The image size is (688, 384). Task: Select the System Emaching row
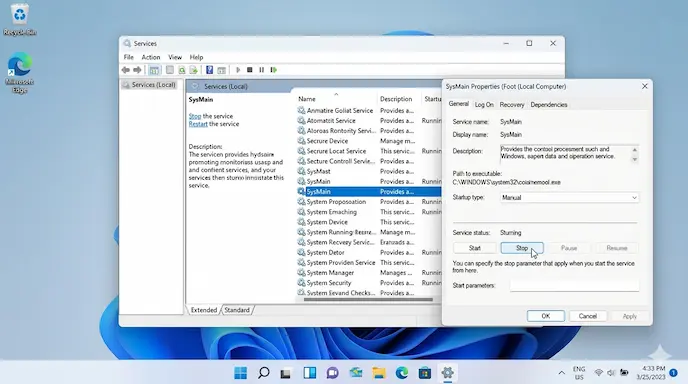[369, 212]
